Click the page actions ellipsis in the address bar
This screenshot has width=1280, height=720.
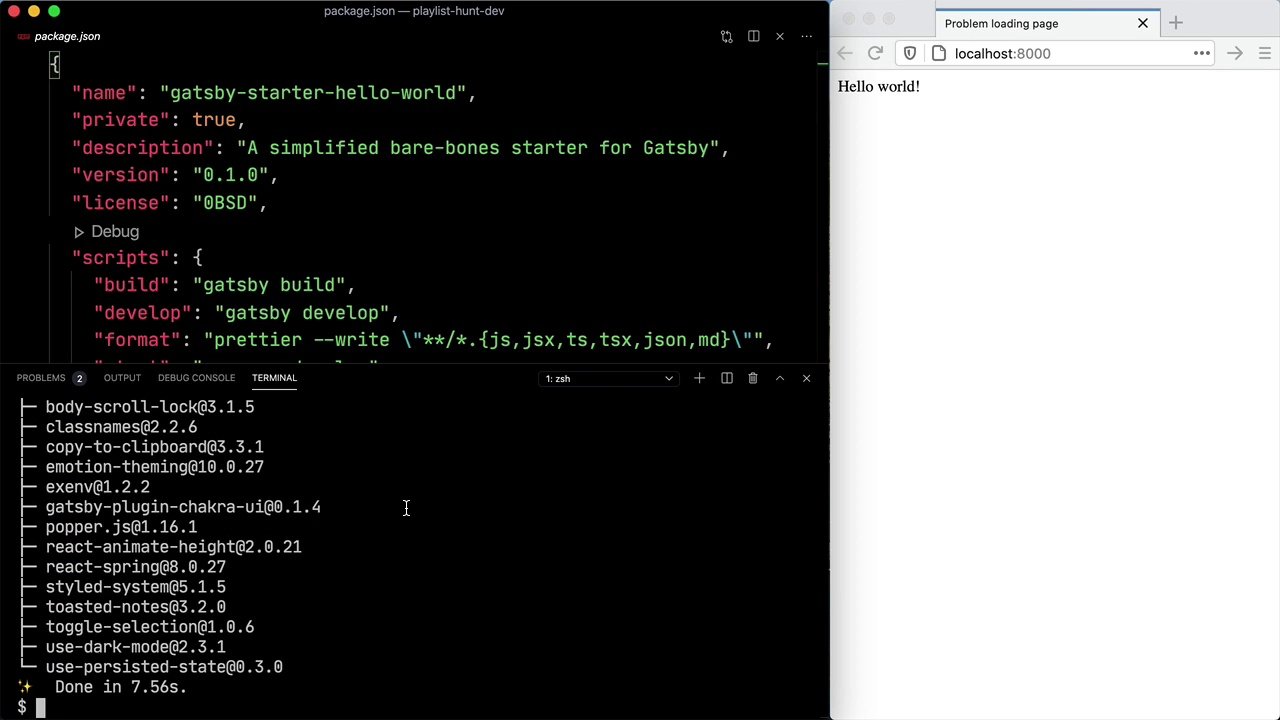1202,53
